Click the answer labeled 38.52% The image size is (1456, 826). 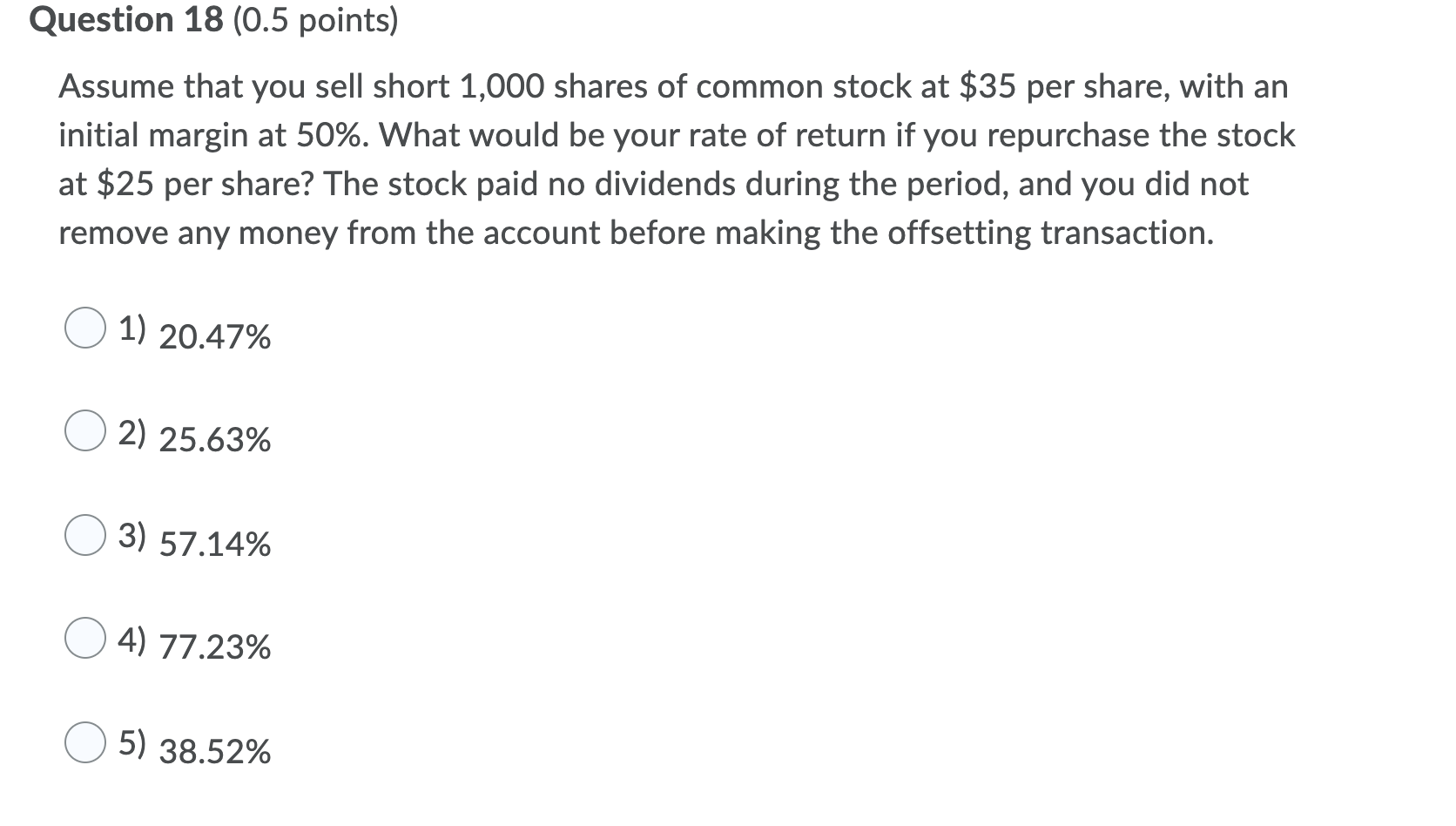click(x=215, y=751)
